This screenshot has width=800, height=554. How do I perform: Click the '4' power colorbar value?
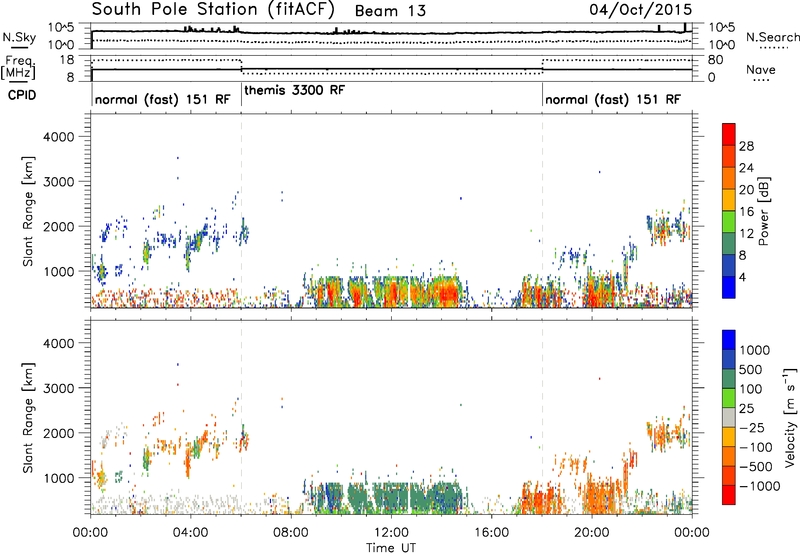(x=742, y=277)
